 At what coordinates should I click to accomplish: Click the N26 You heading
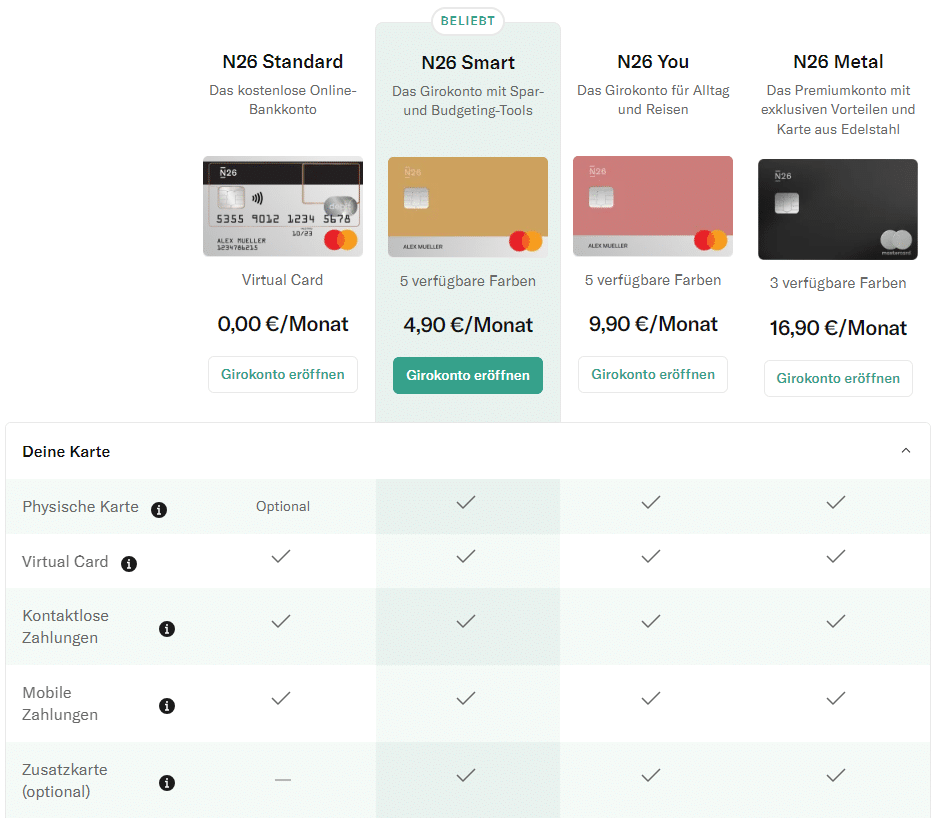coord(653,61)
